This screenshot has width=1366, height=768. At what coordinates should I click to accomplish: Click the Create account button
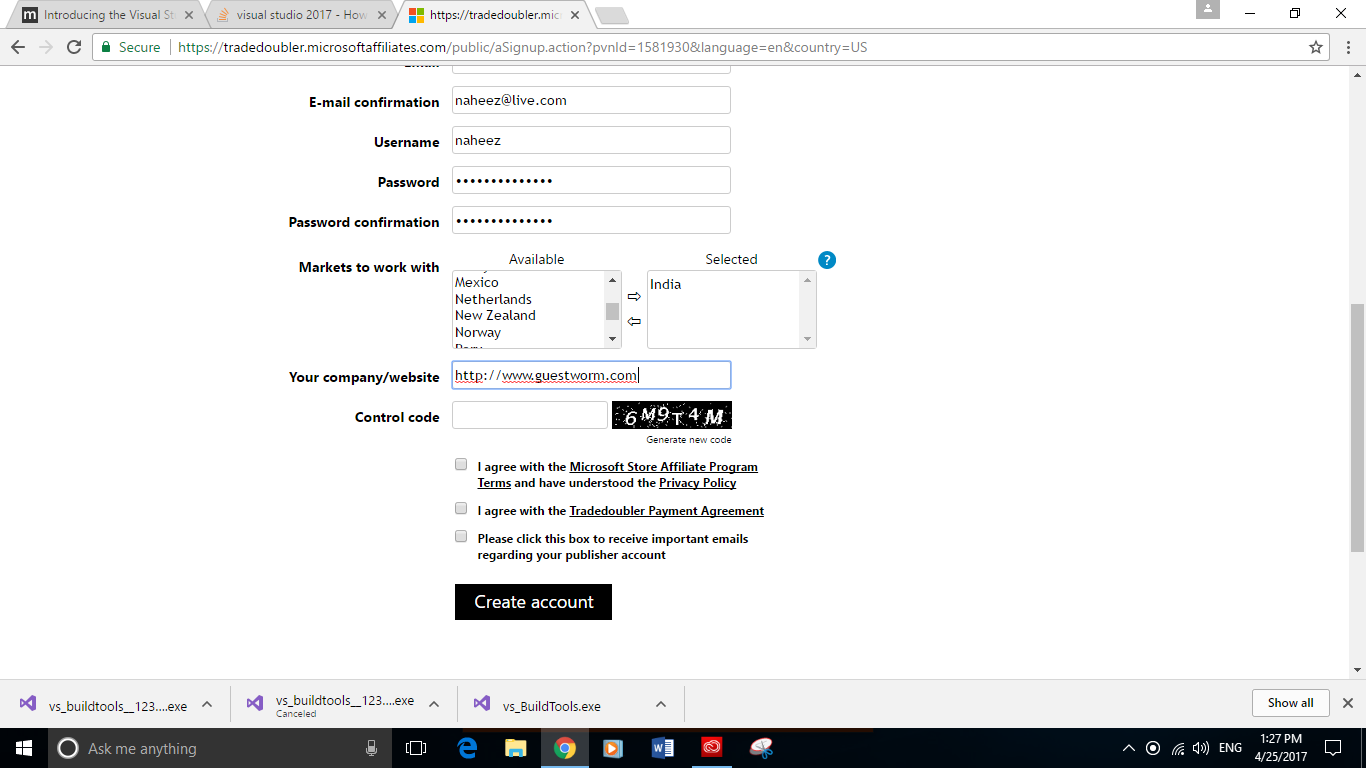coord(533,602)
